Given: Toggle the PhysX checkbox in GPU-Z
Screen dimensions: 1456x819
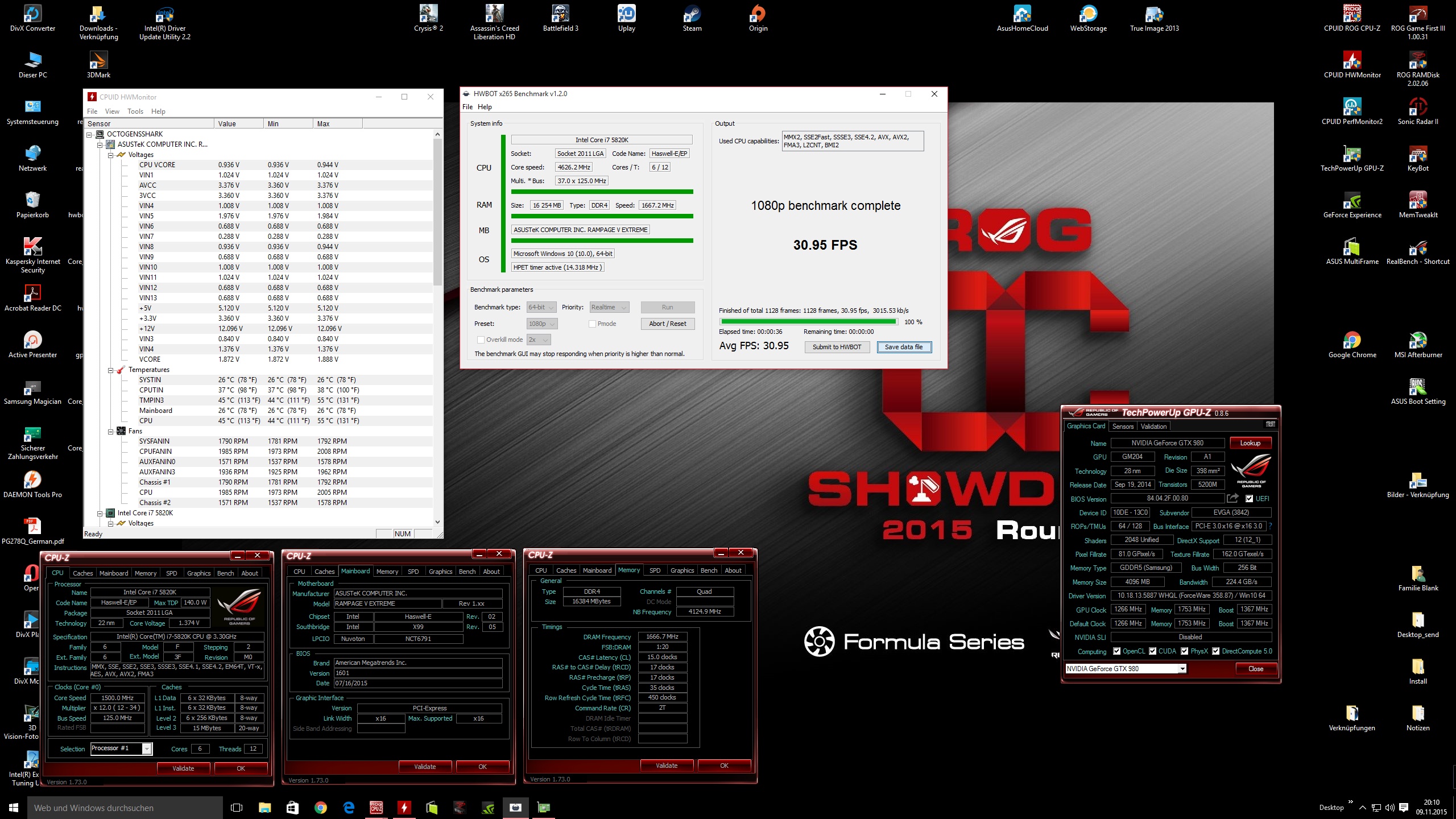Looking at the screenshot, I should click(x=1184, y=651).
